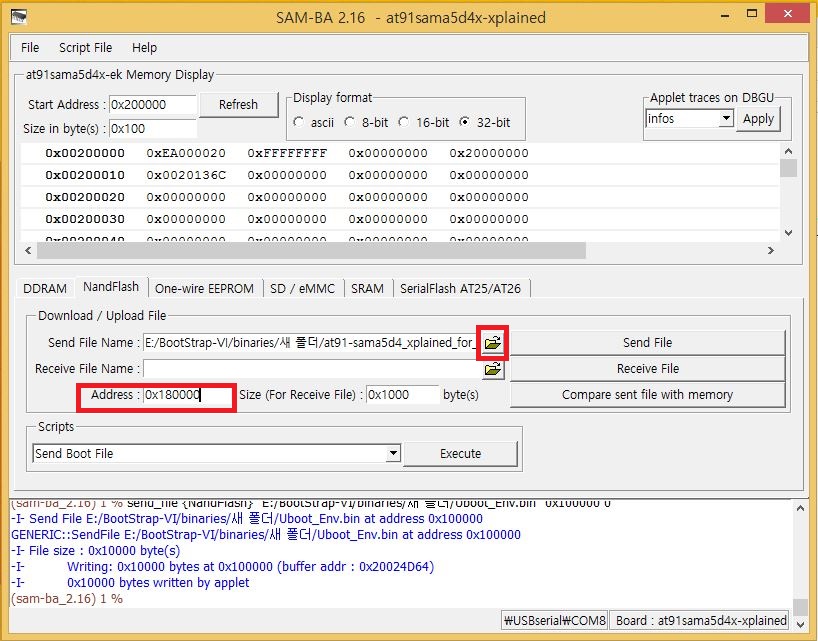Click the Refresh memory display button

tap(238, 104)
